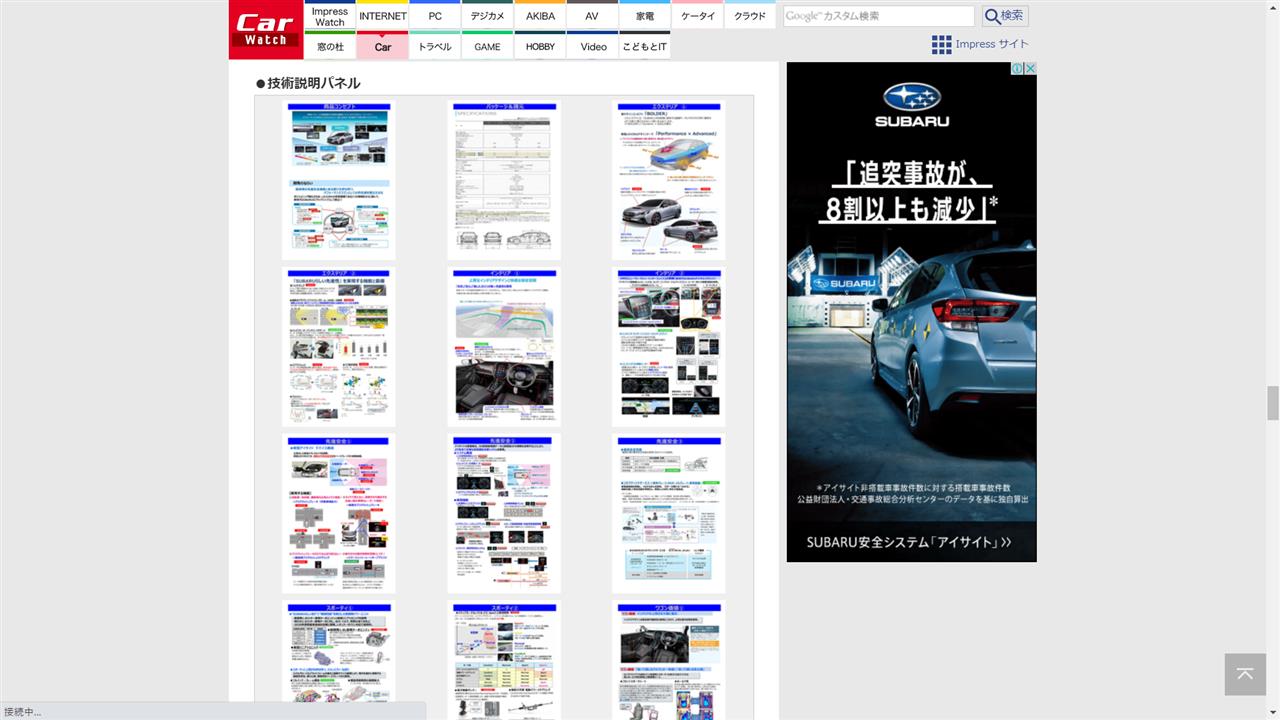Click the back-to-top arrow button
This screenshot has height=720, width=1280.
pos(1245,674)
